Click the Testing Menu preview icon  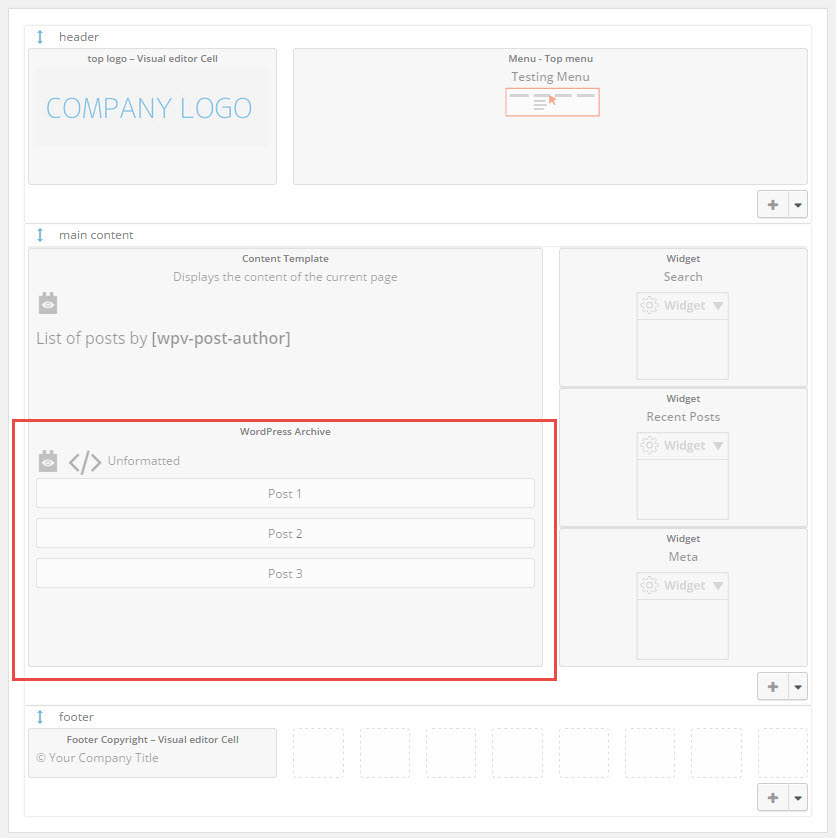point(552,102)
